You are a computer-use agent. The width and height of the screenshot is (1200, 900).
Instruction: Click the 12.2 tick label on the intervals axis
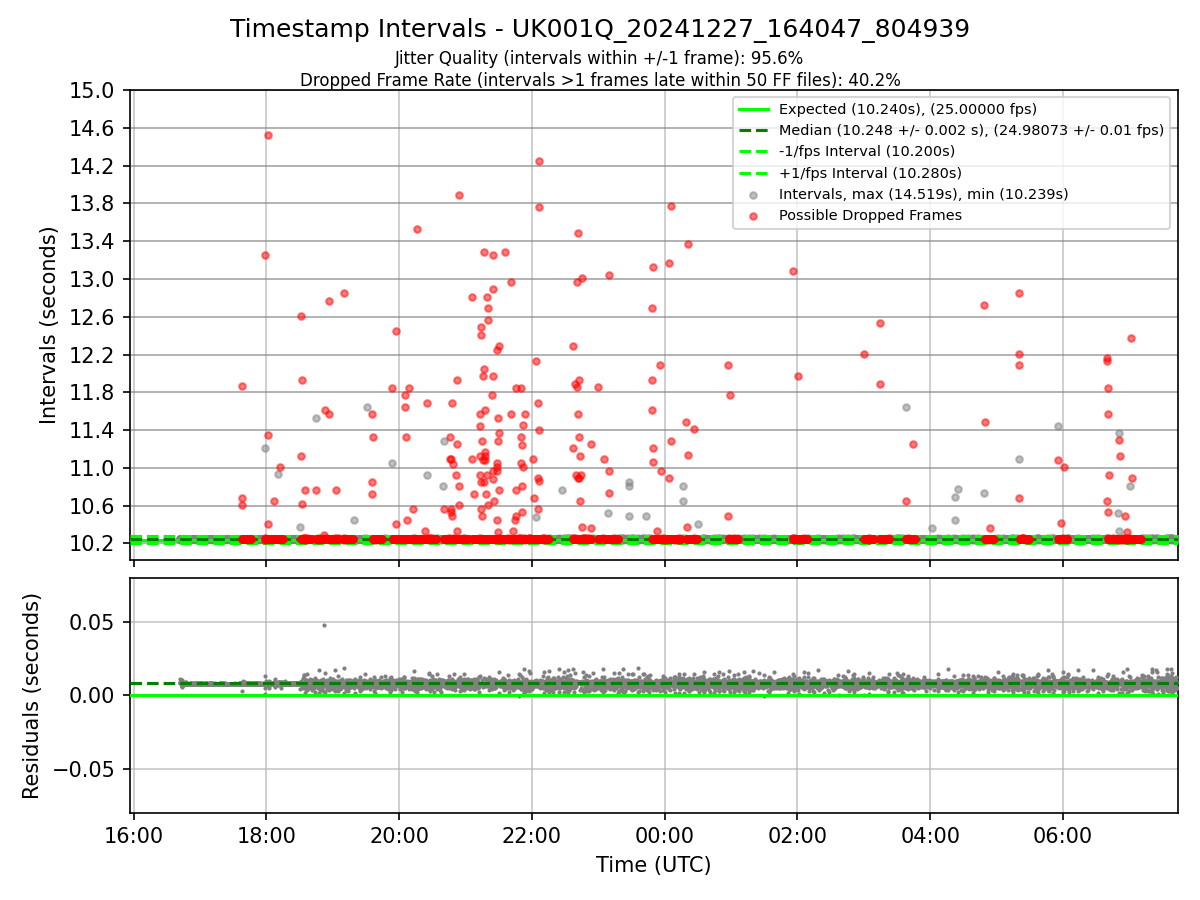[94, 355]
